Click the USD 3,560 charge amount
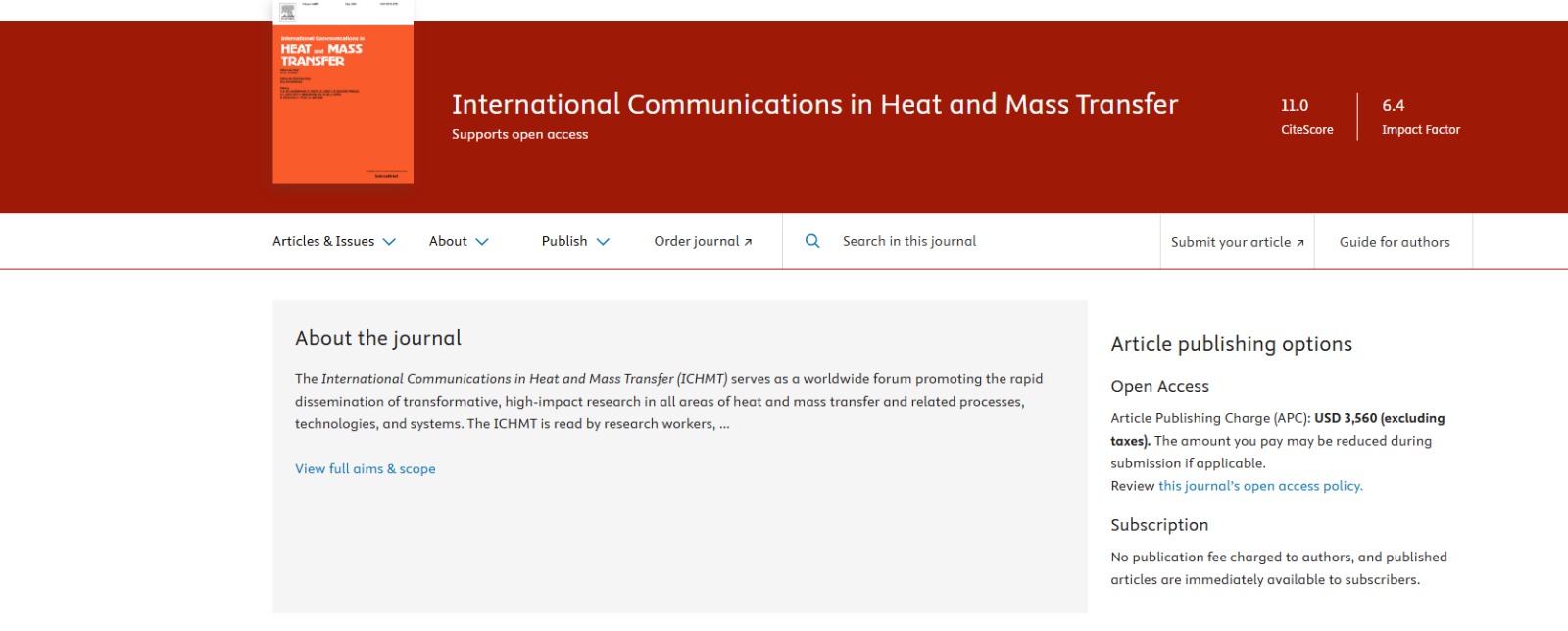1568x631 pixels. [x=1346, y=418]
